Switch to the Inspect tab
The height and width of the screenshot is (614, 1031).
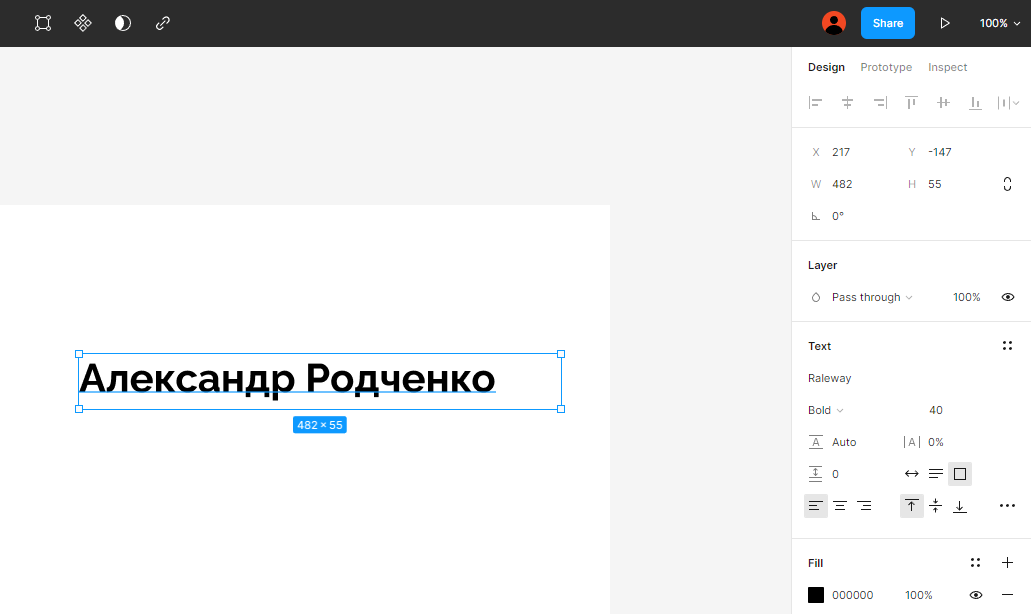point(947,67)
